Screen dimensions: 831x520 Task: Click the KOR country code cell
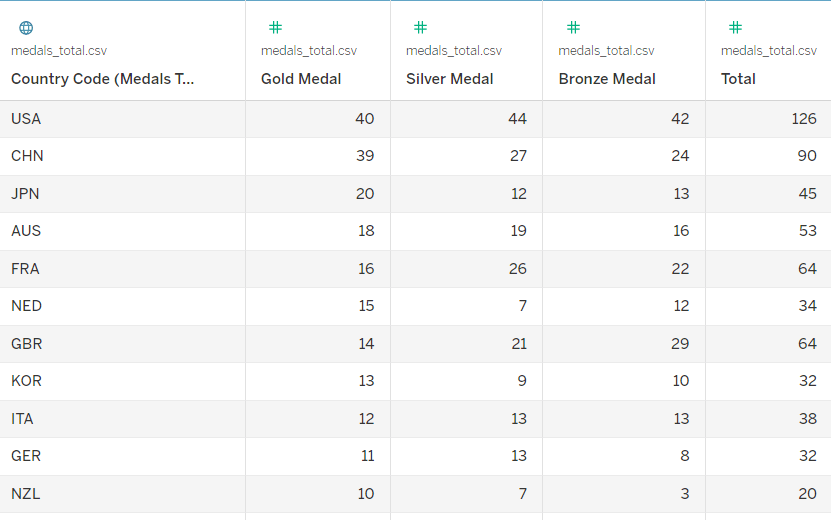click(x=122, y=381)
